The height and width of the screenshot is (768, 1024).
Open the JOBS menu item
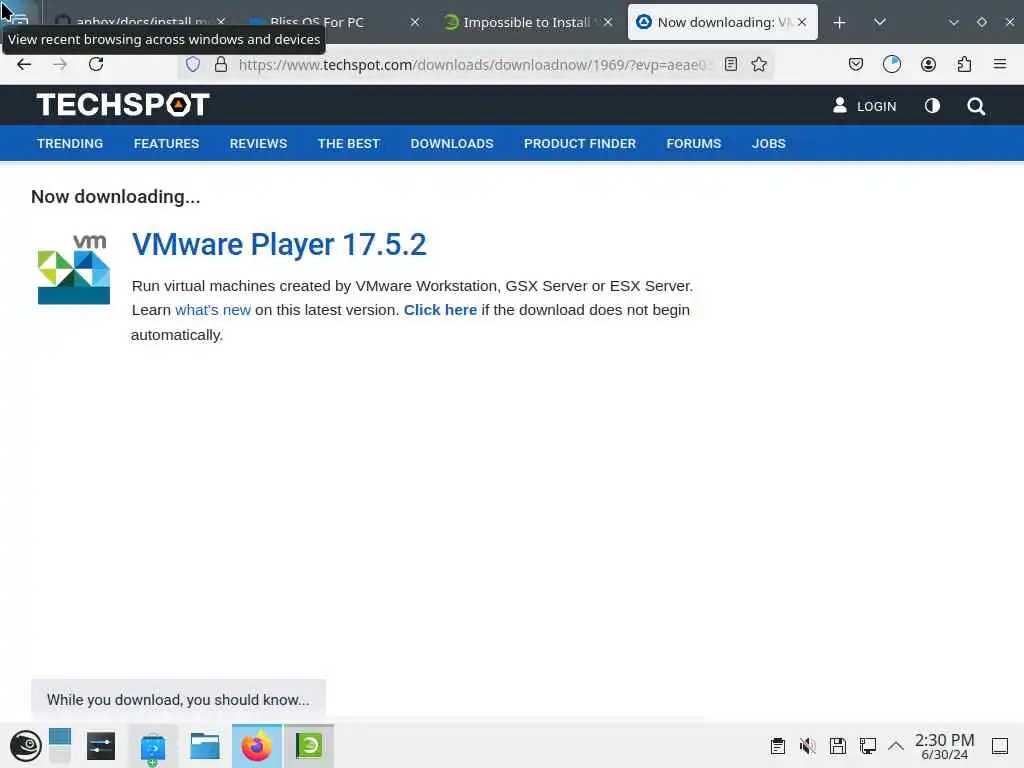coord(769,143)
